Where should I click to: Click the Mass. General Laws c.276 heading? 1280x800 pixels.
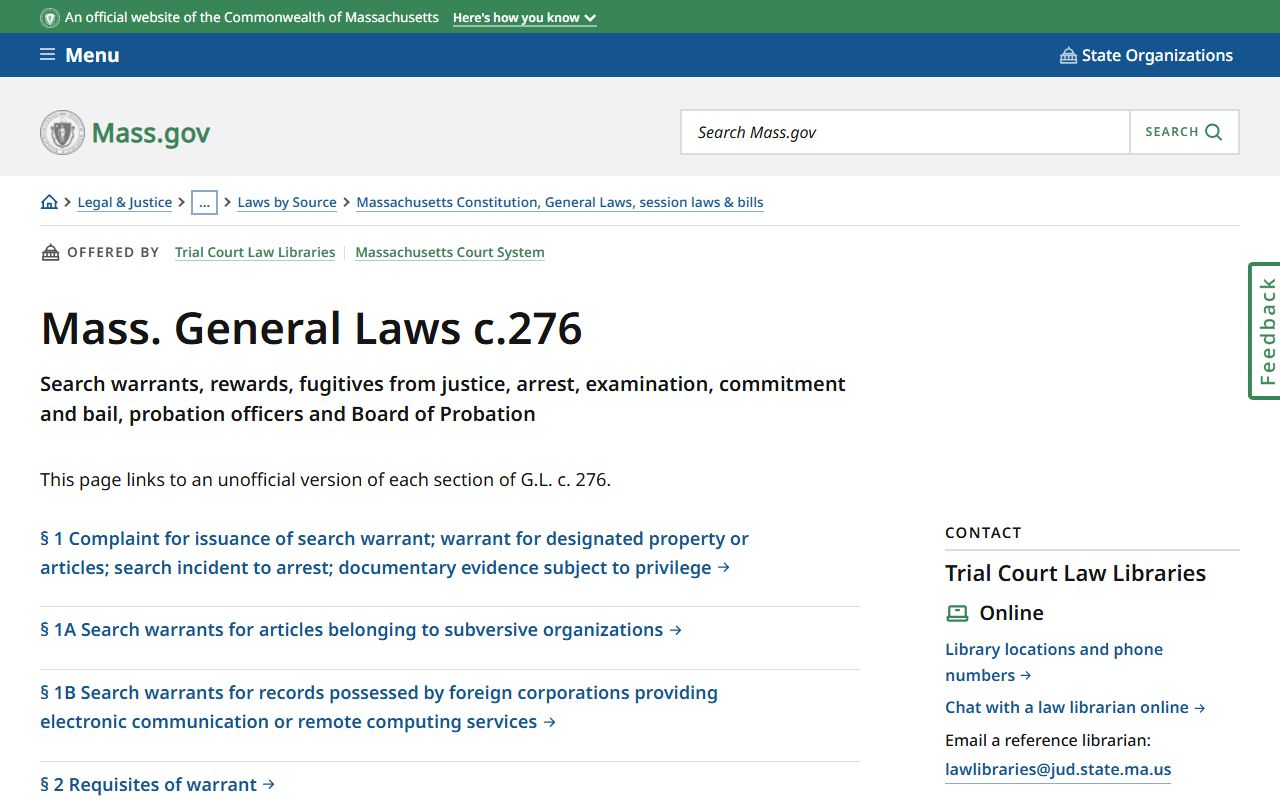point(311,328)
